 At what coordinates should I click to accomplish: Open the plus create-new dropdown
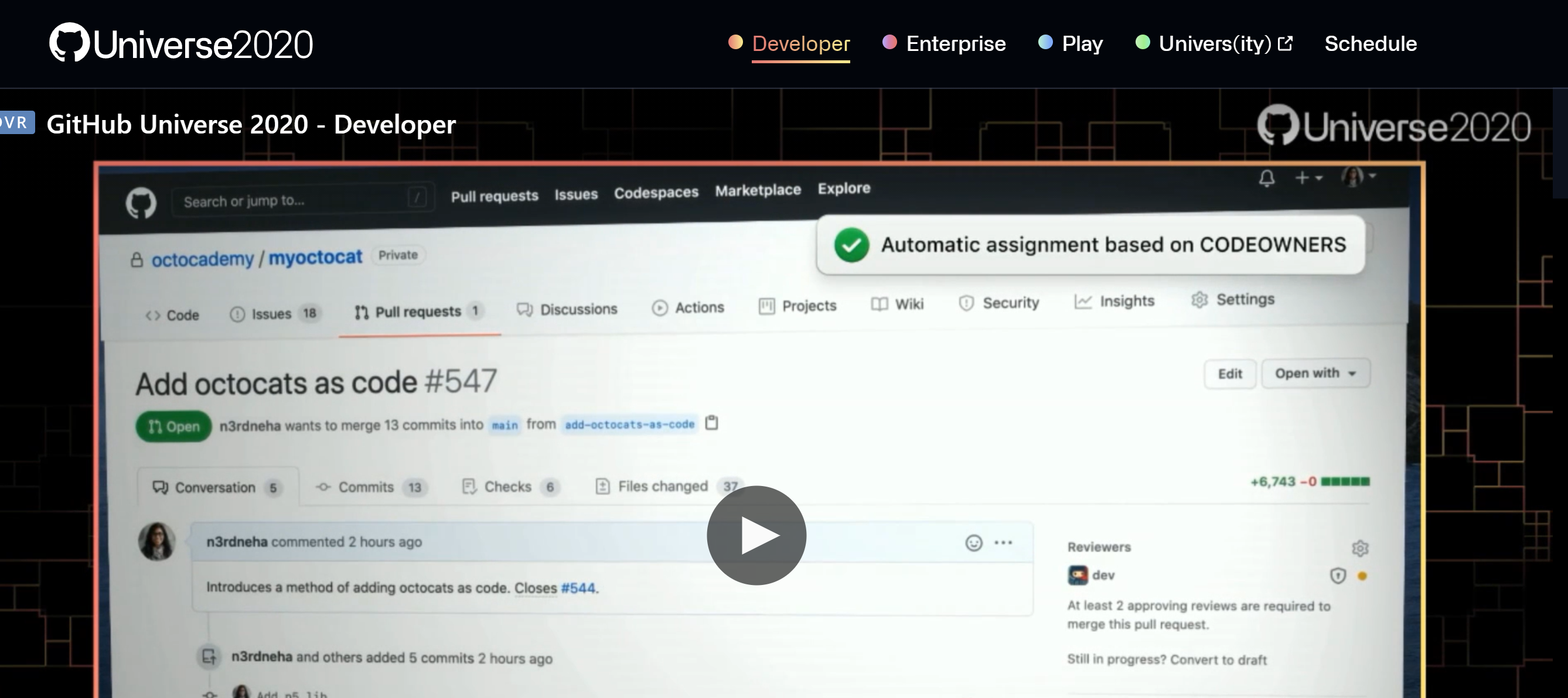pos(1308,177)
